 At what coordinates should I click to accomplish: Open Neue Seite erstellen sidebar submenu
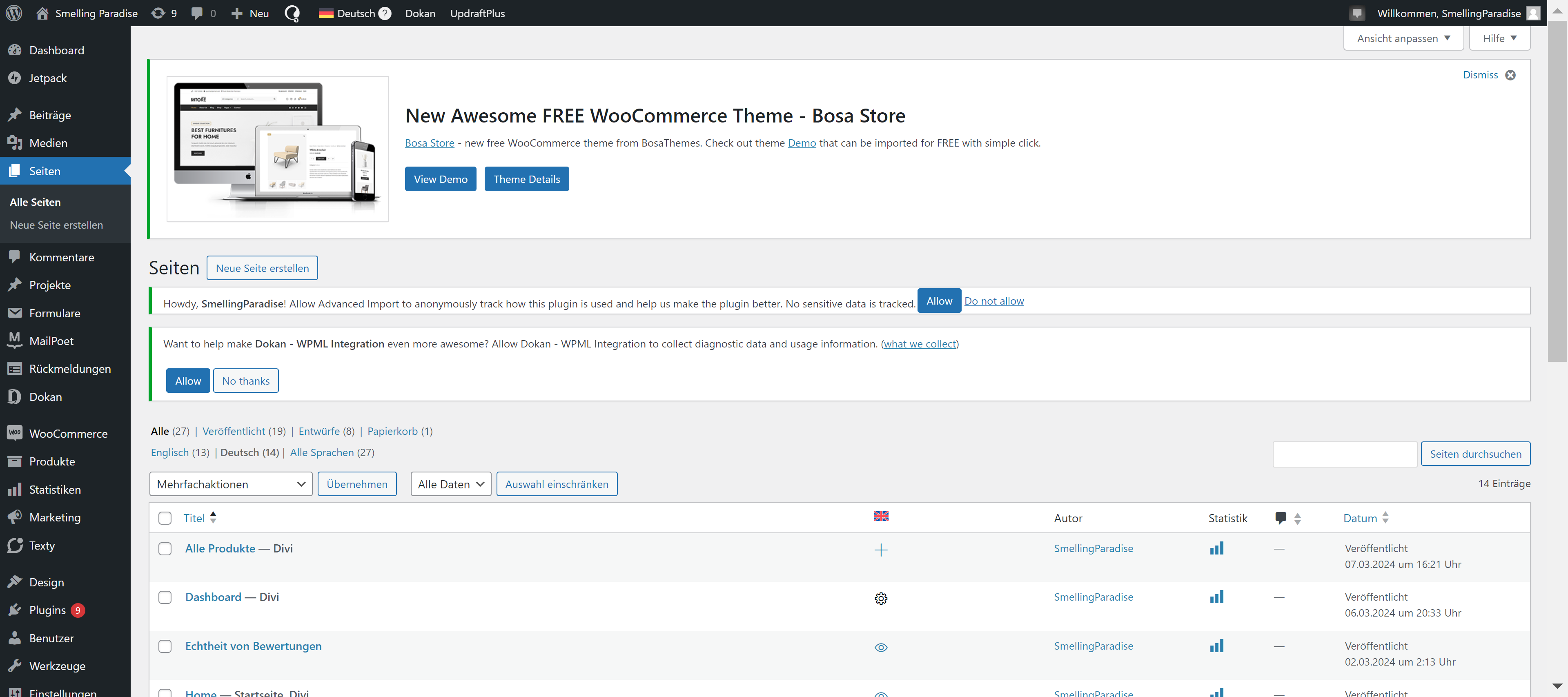56,225
